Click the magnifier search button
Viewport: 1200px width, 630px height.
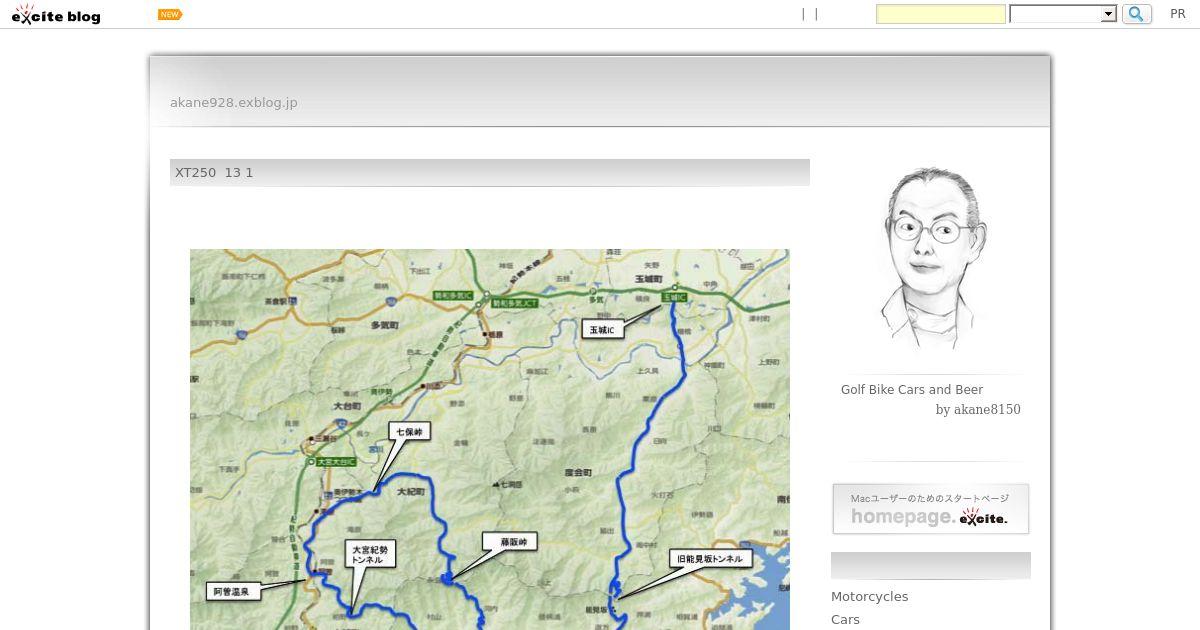click(x=1137, y=14)
